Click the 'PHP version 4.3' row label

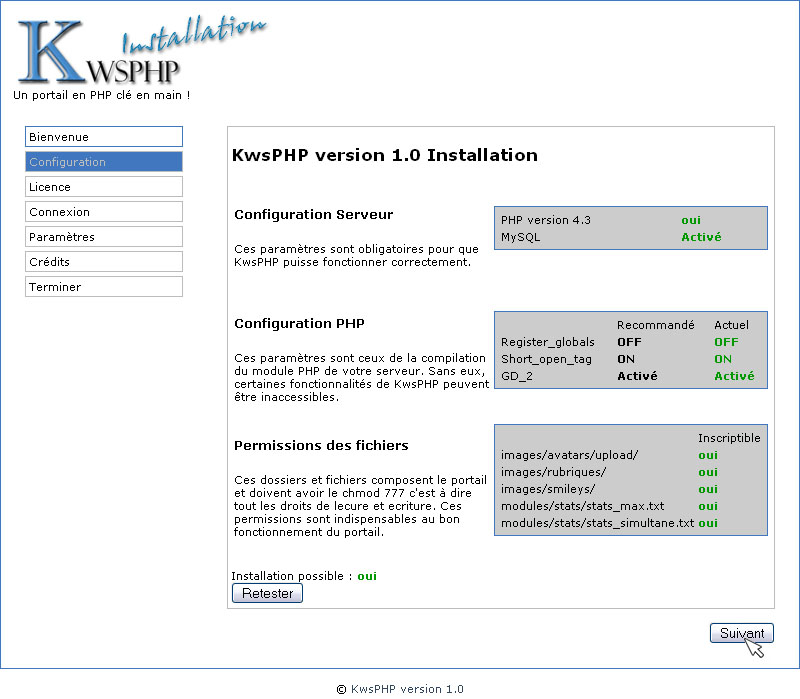(546, 220)
